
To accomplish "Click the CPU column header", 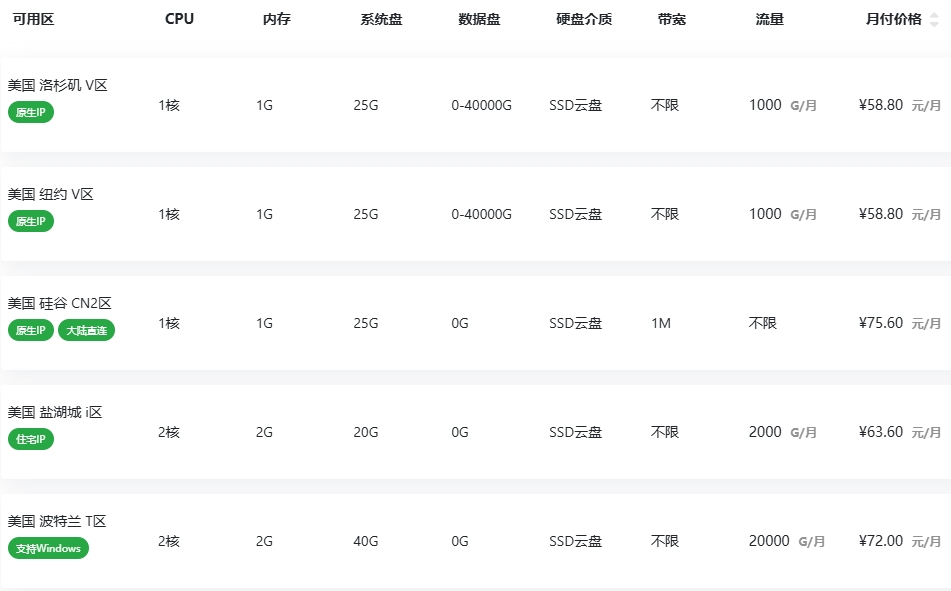I will [x=180, y=19].
